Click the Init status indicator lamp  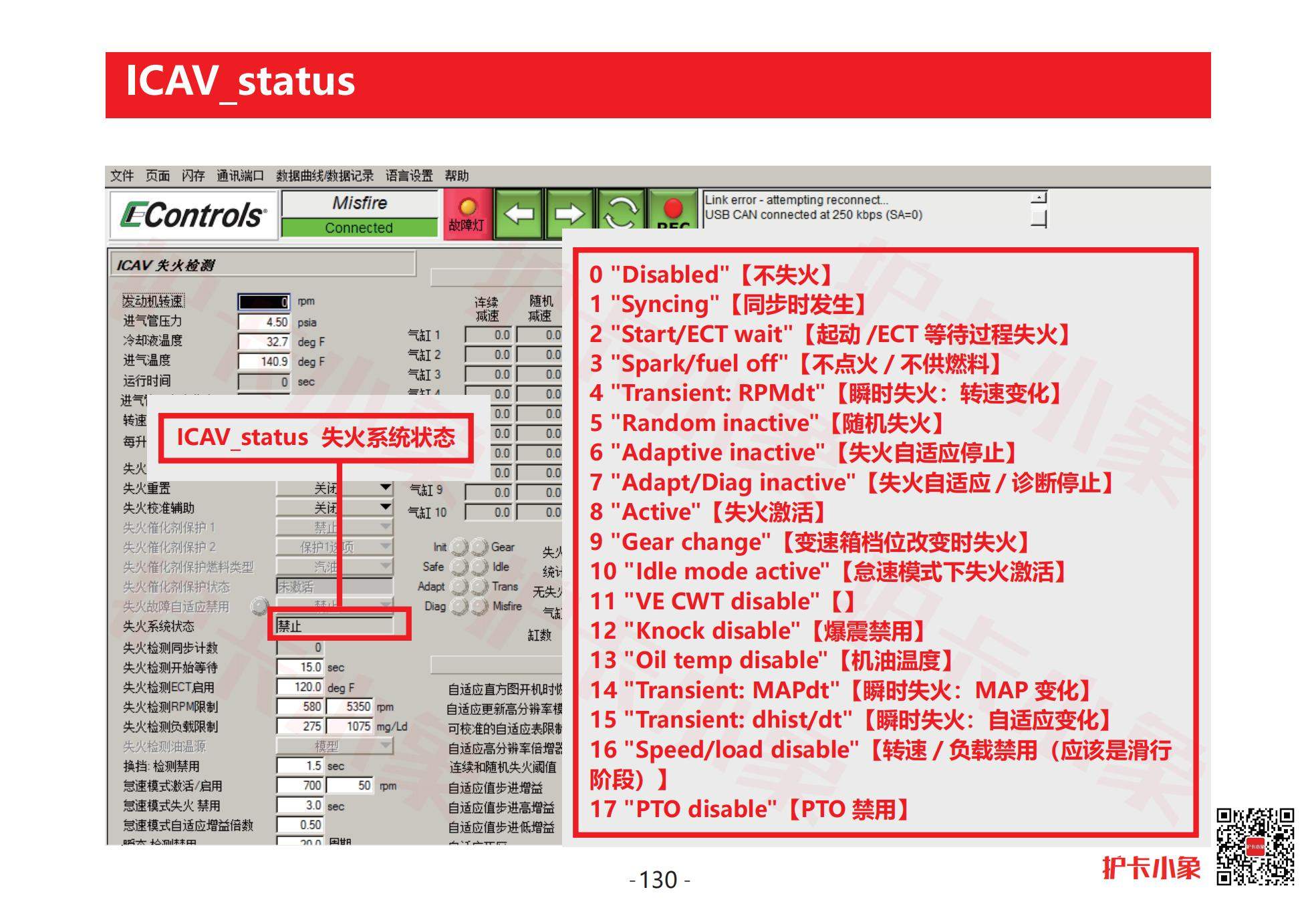point(458,547)
